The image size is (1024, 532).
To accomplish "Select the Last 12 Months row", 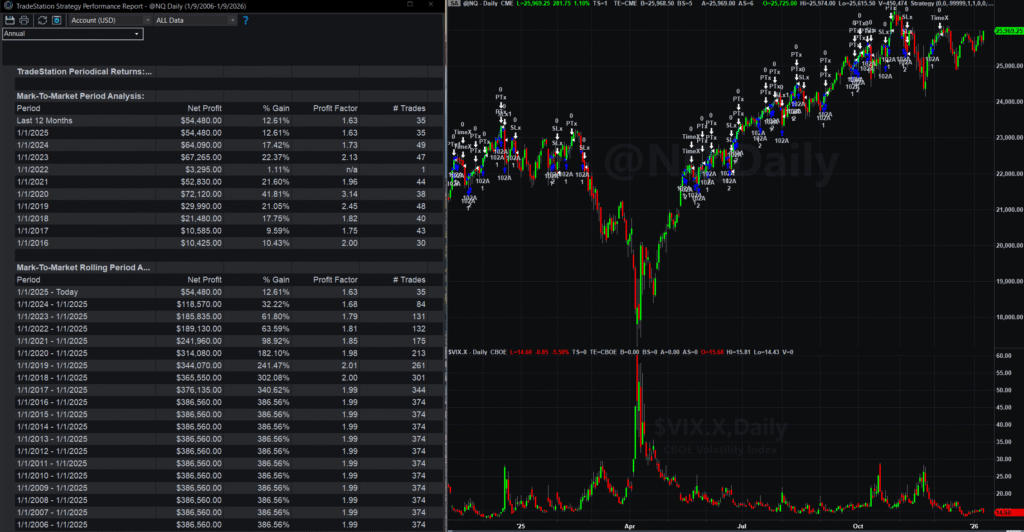I will click(45, 121).
